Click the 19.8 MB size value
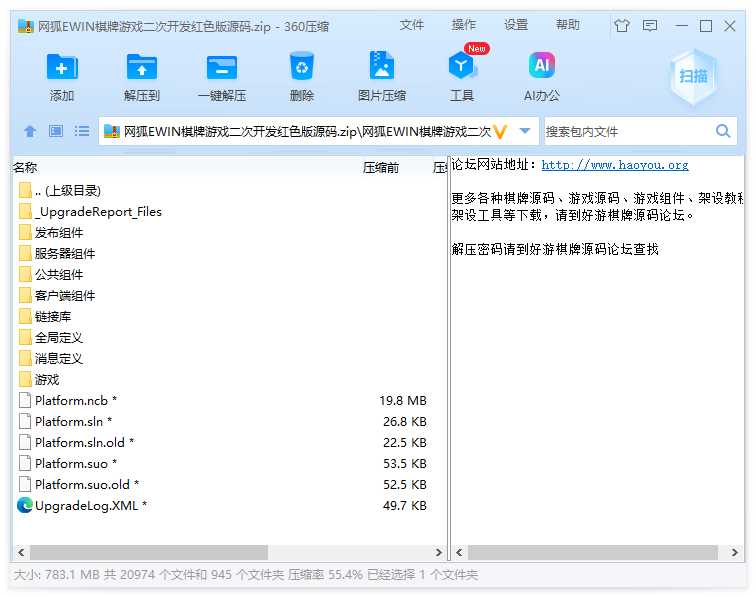The width and height of the screenshot is (756, 597). tap(403, 400)
